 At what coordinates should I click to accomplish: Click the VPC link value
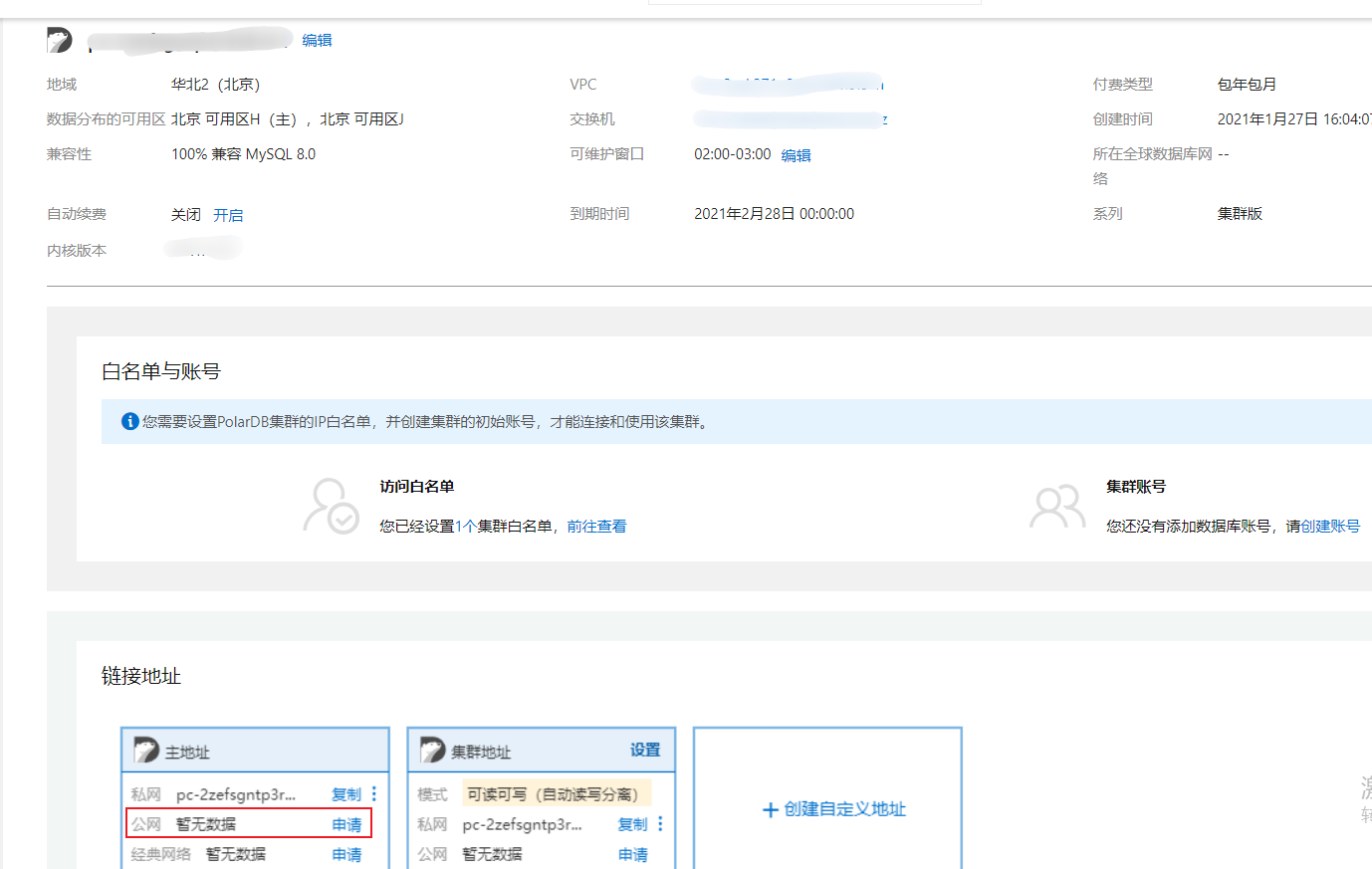(x=789, y=85)
